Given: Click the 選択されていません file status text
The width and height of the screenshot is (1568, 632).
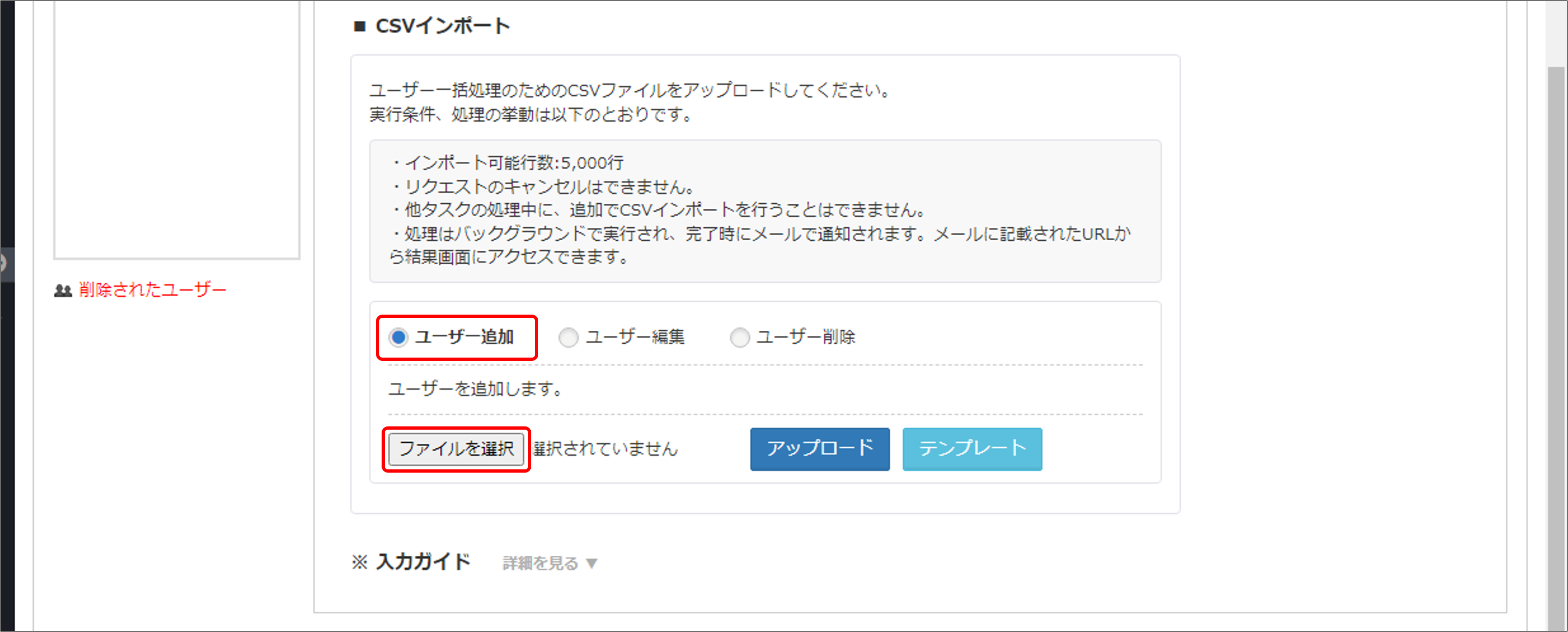Looking at the screenshot, I should pyautogui.click(x=606, y=450).
